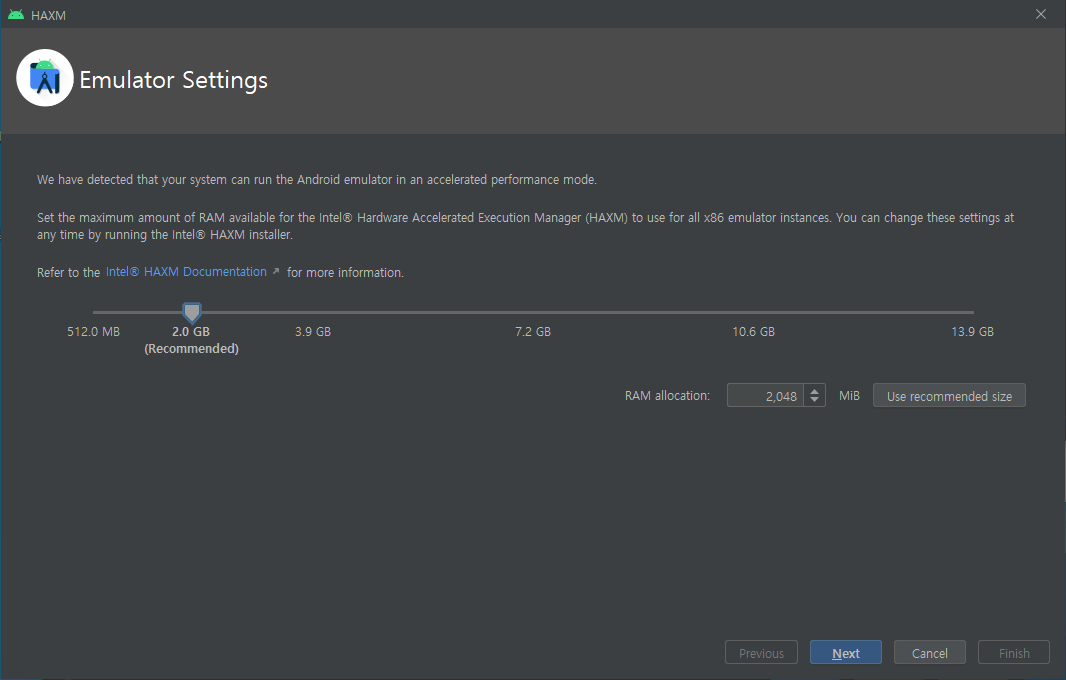Click the Android Studio logo icon
Image resolution: width=1066 pixels, height=680 pixels.
pyautogui.click(x=45, y=78)
